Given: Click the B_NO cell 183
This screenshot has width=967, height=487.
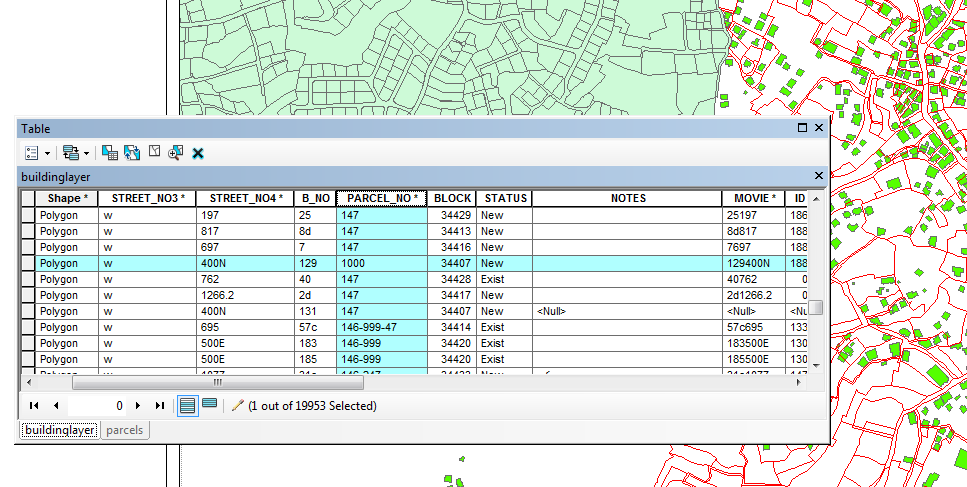Looking at the screenshot, I should tap(316, 343).
